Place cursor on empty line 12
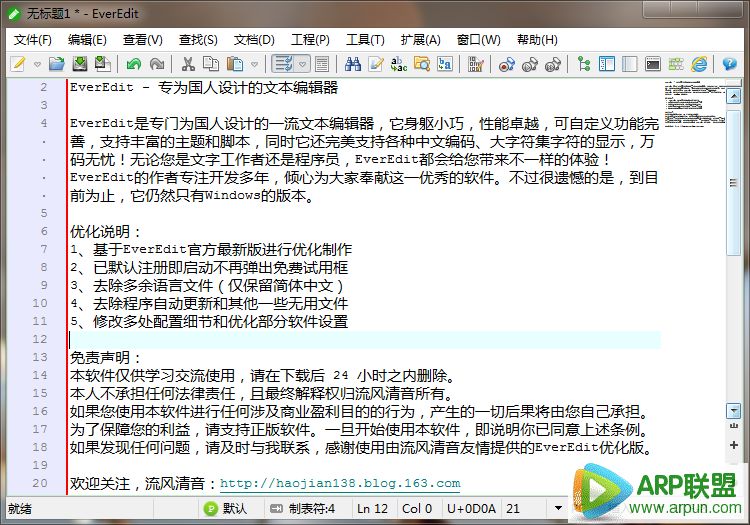 (365, 339)
